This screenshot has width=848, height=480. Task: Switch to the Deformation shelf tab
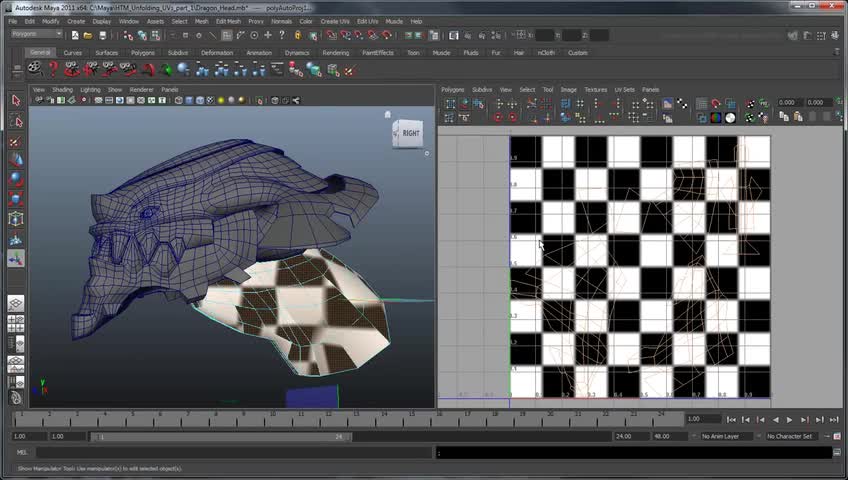217,53
